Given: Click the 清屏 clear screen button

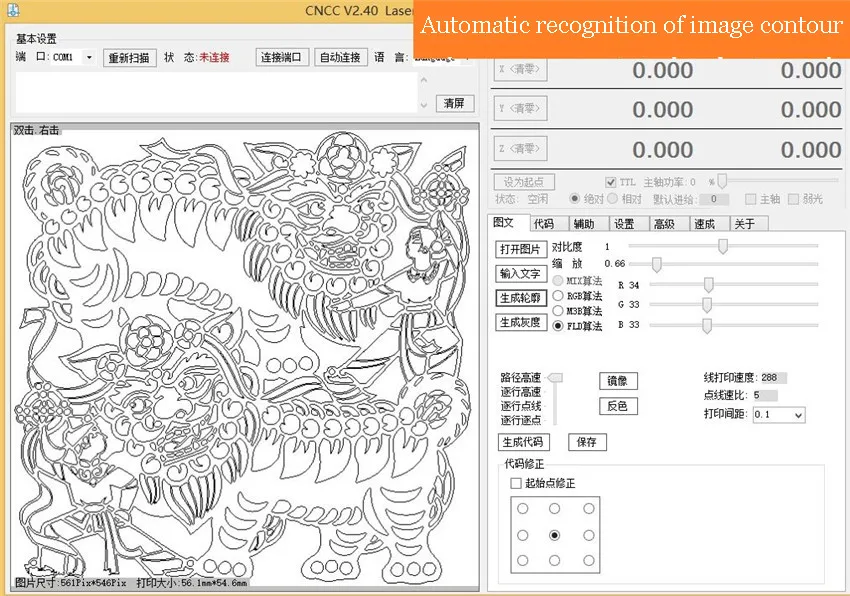Looking at the screenshot, I should click(x=455, y=103).
